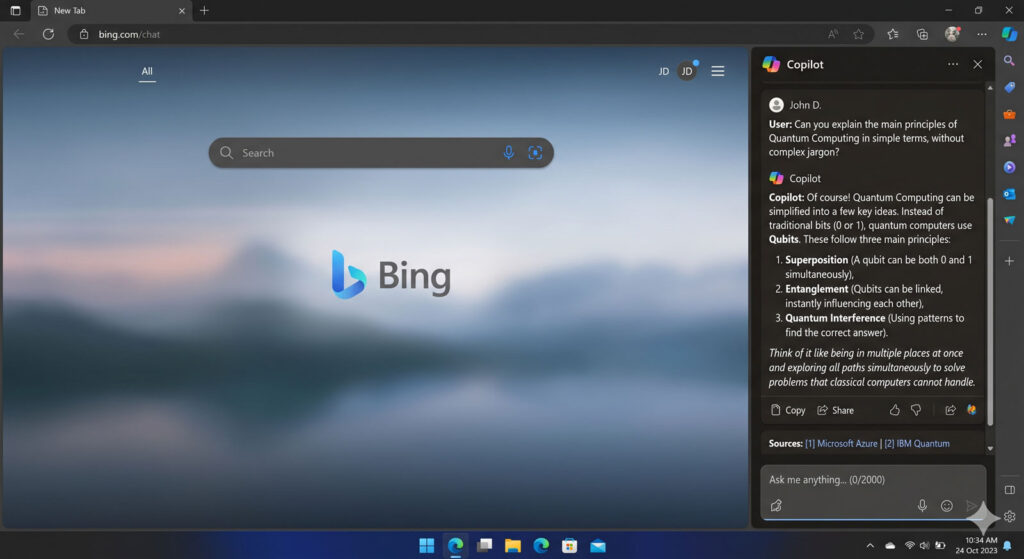
Task: Click scroll-up arrow of Copilot chat scrollbar
Action: point(990,87)
